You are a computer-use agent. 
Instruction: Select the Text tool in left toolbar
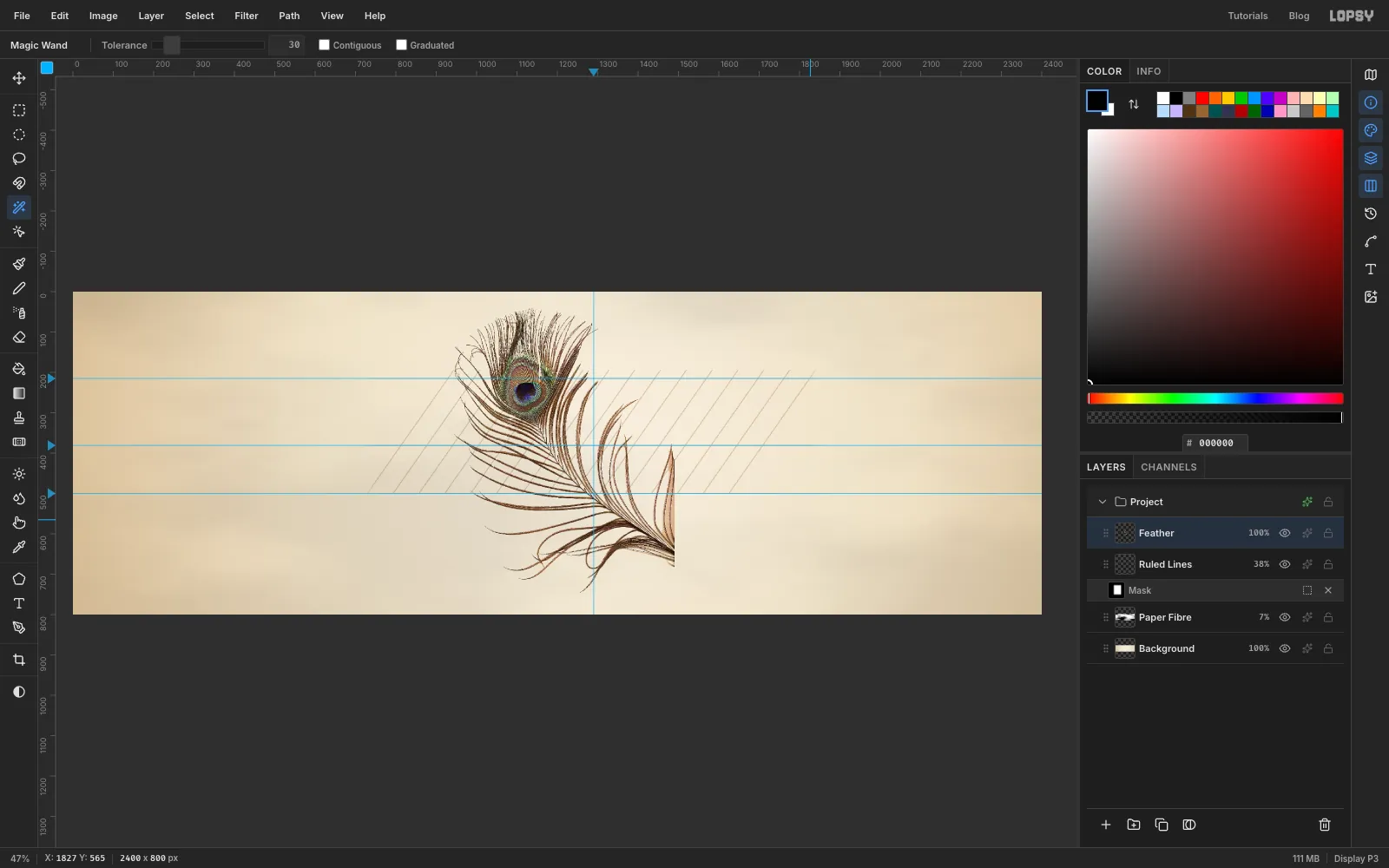19,603
